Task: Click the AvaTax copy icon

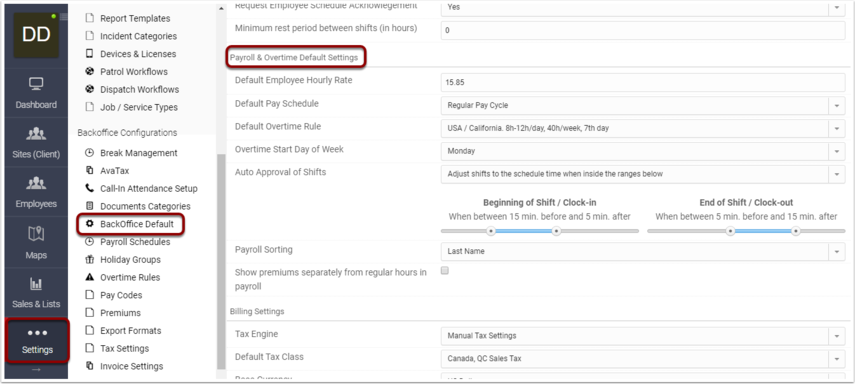Action: [89, 171]
